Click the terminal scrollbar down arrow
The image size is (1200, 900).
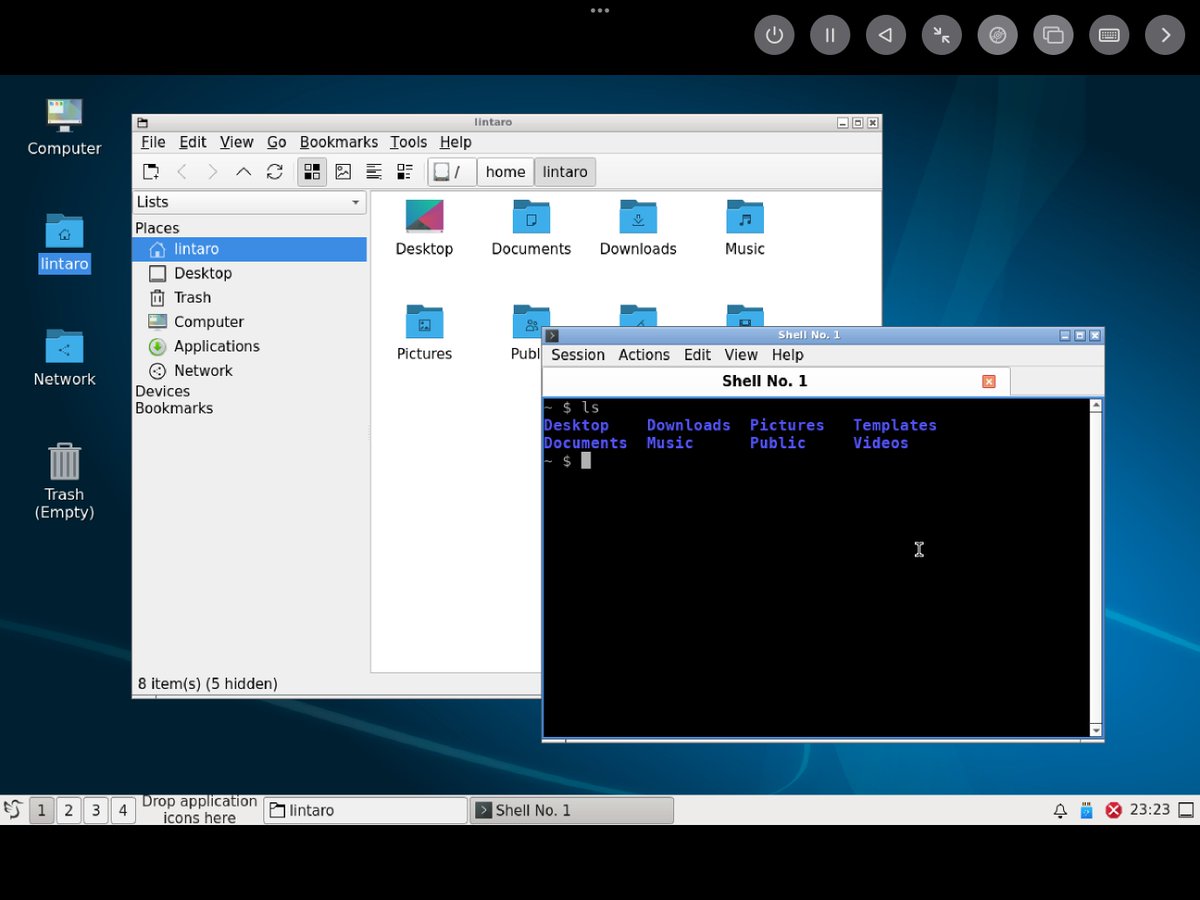1096,730
